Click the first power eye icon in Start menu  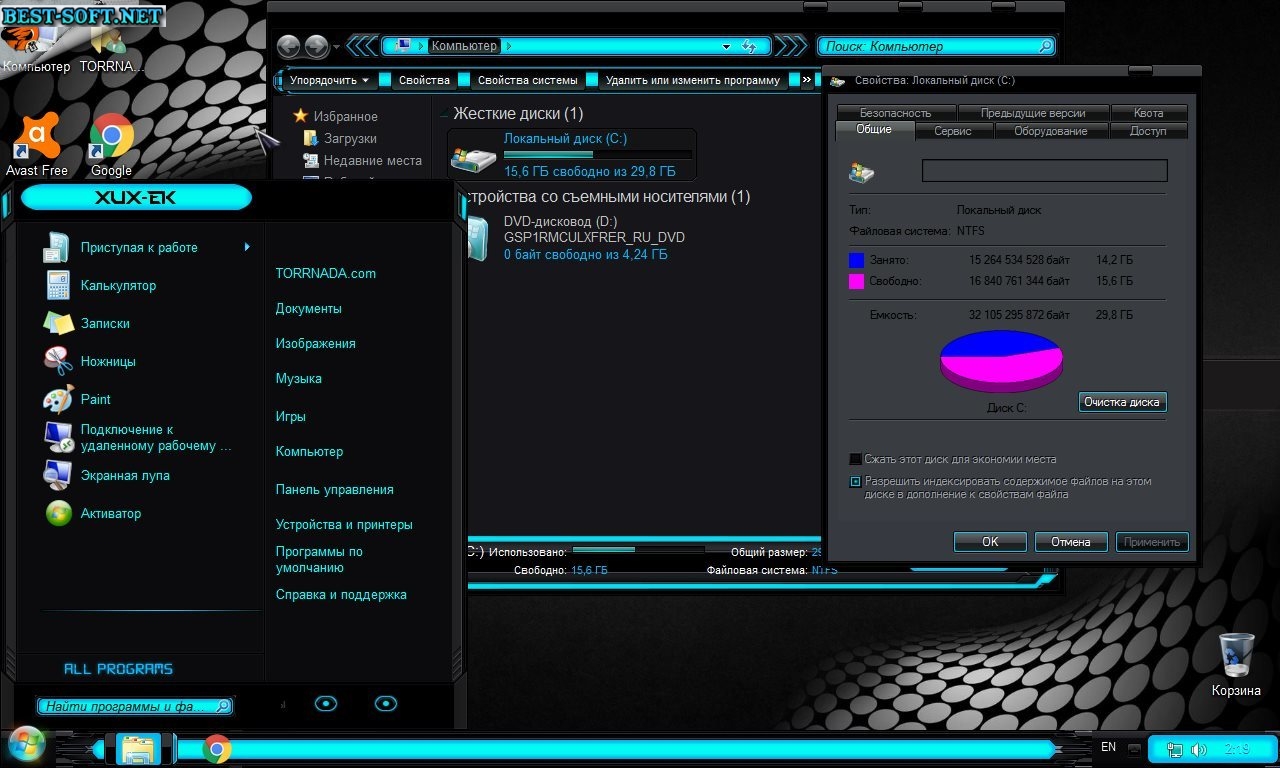point(326,704)
